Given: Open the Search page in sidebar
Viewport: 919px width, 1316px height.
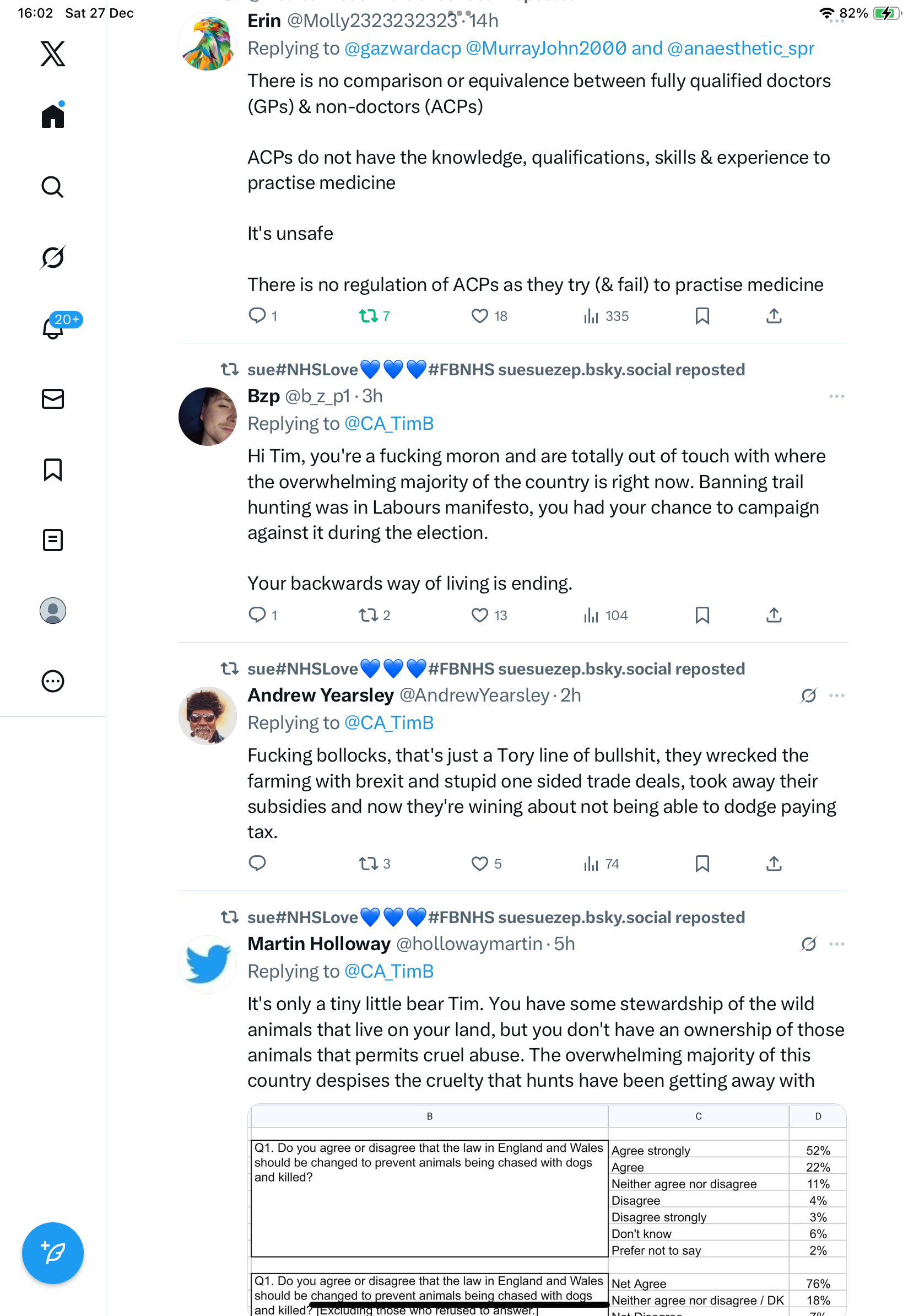Looking at the screenshot, I should tap(53, 187).
